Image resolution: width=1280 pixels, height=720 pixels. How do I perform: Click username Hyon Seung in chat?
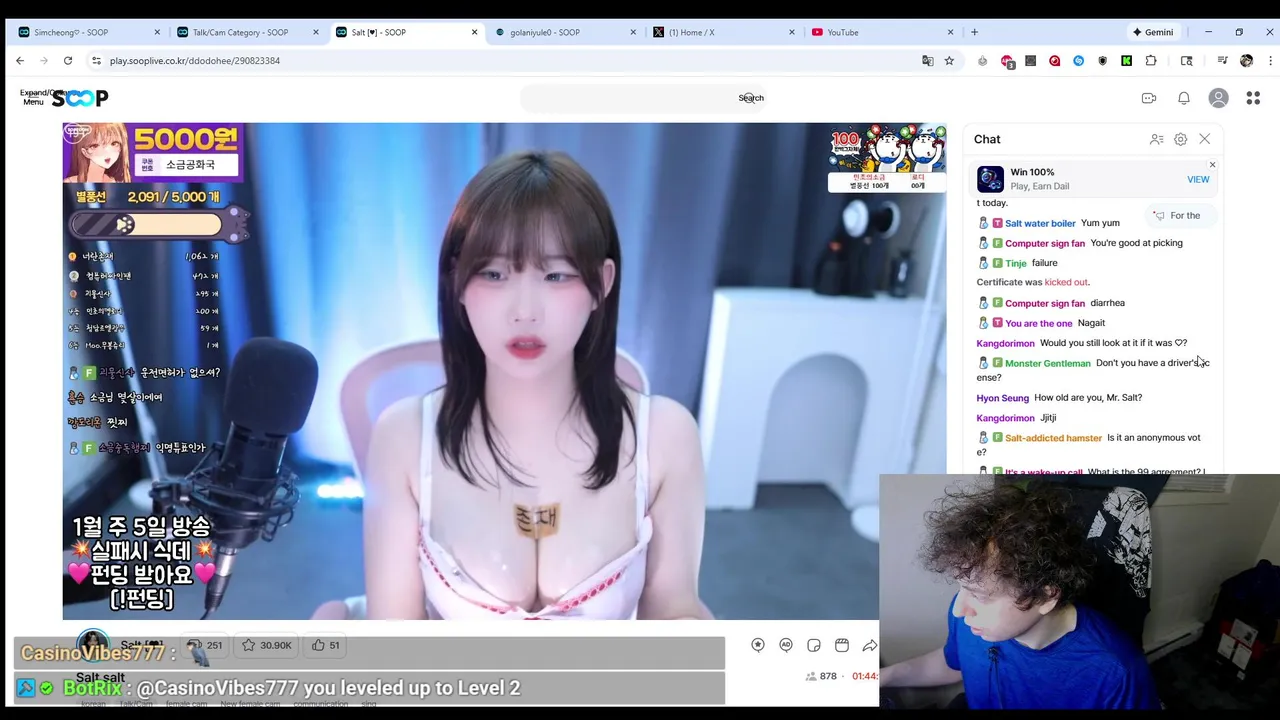(x=1002, y=398)
